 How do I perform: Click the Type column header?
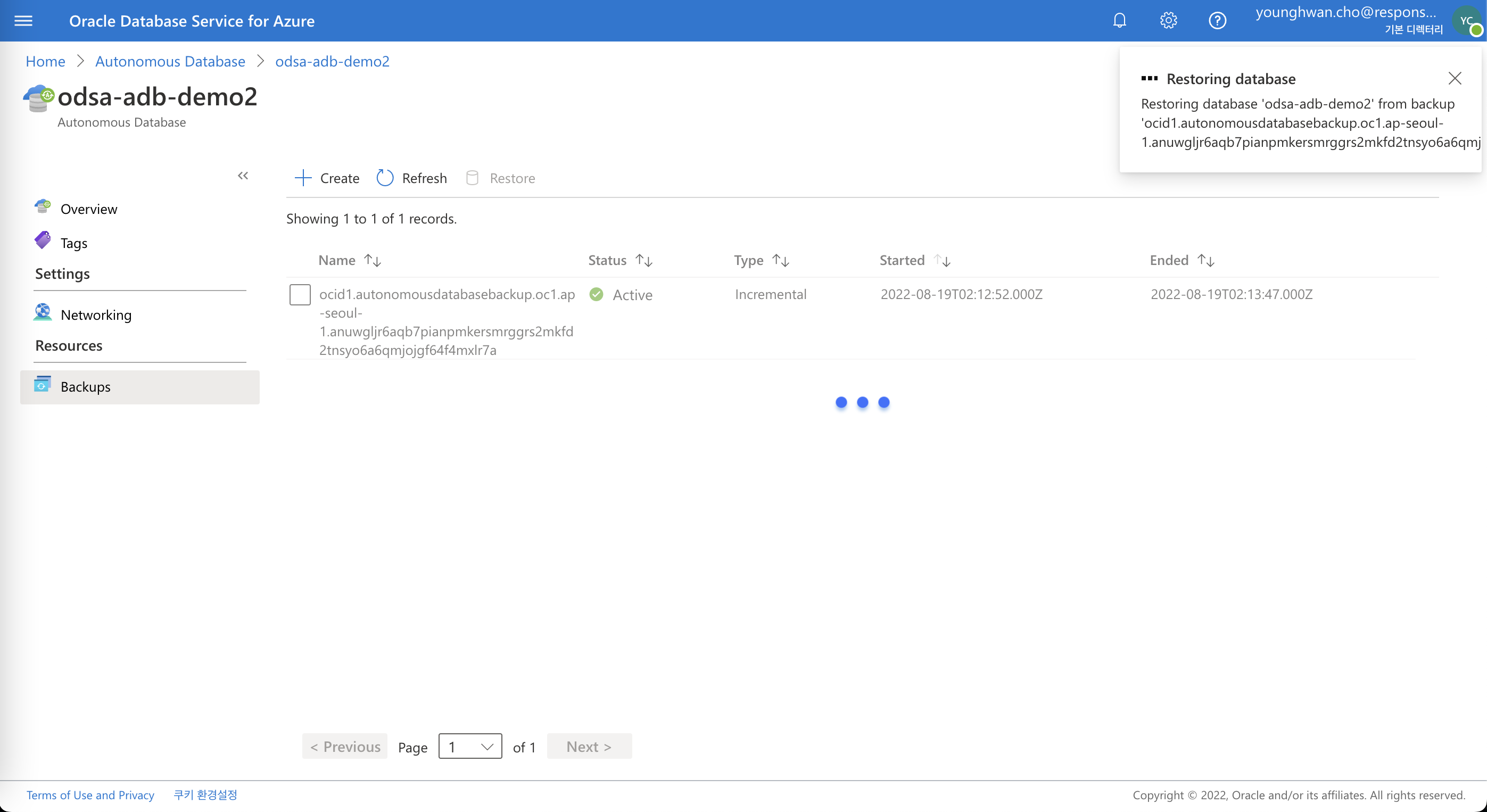click(x=749, y=260)
